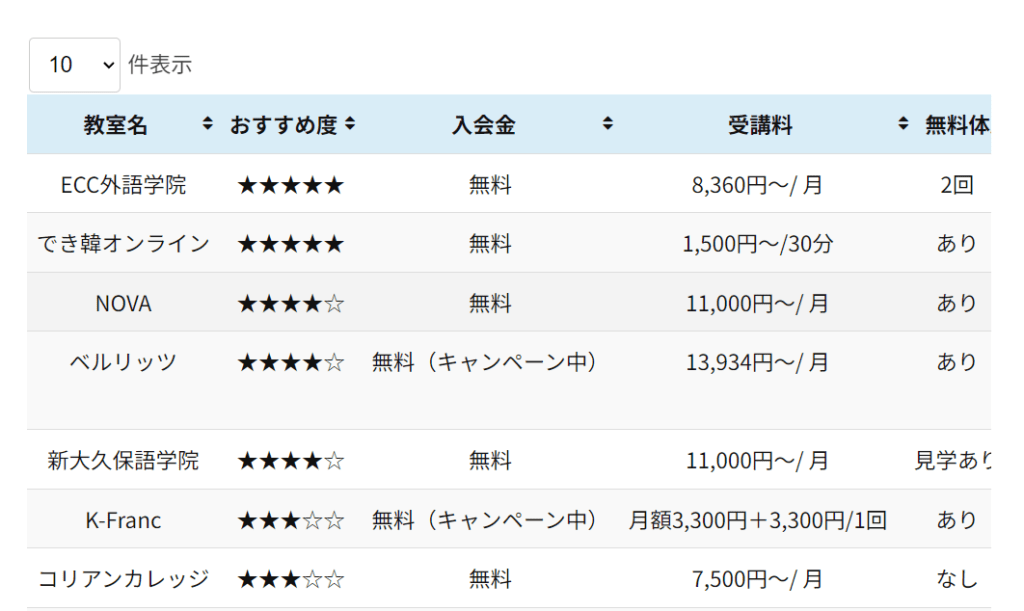1024x611 pixels.
Task: Click the 受講料 column header
Action: click(762, 124)
